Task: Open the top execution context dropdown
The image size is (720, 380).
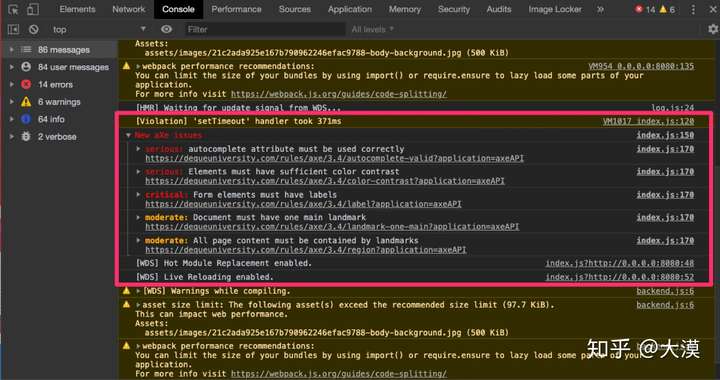Action: tap(99, 29)
